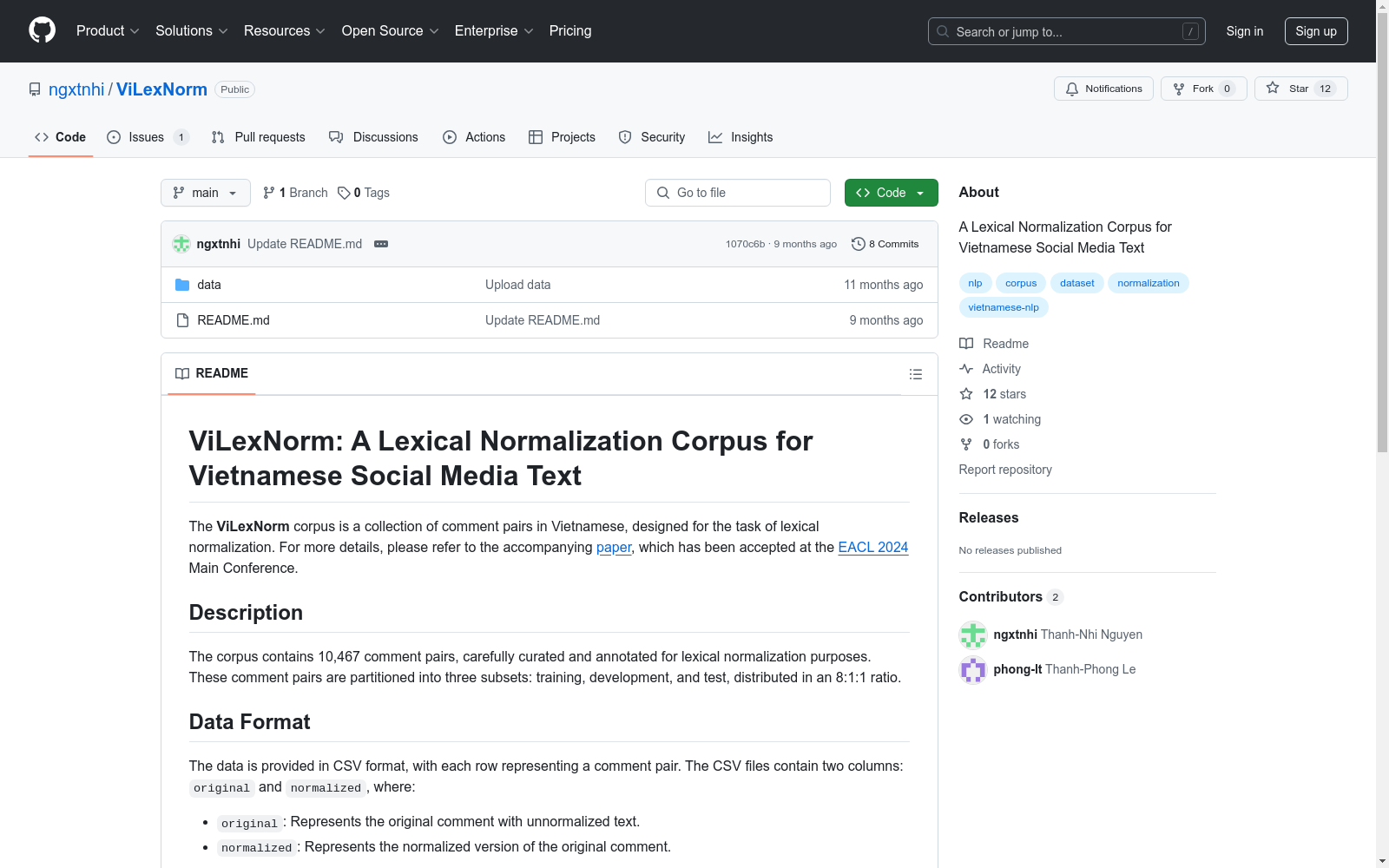The width and height of the screenshot is (1389, 868).
Task: Click the fork icon next to 0 forks
Action: click(x=966, y=444)
